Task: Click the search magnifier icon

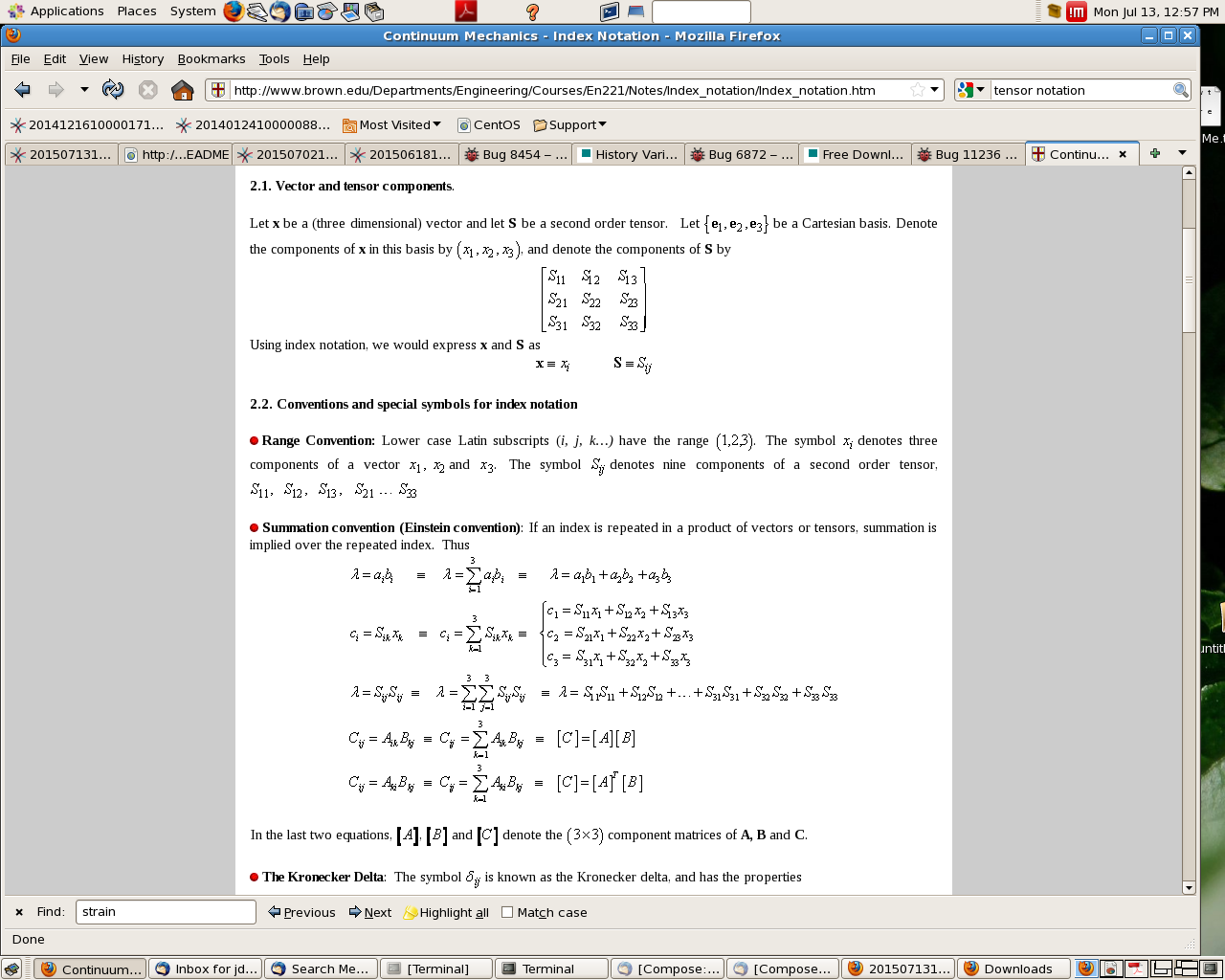Action: point(1181,90)
